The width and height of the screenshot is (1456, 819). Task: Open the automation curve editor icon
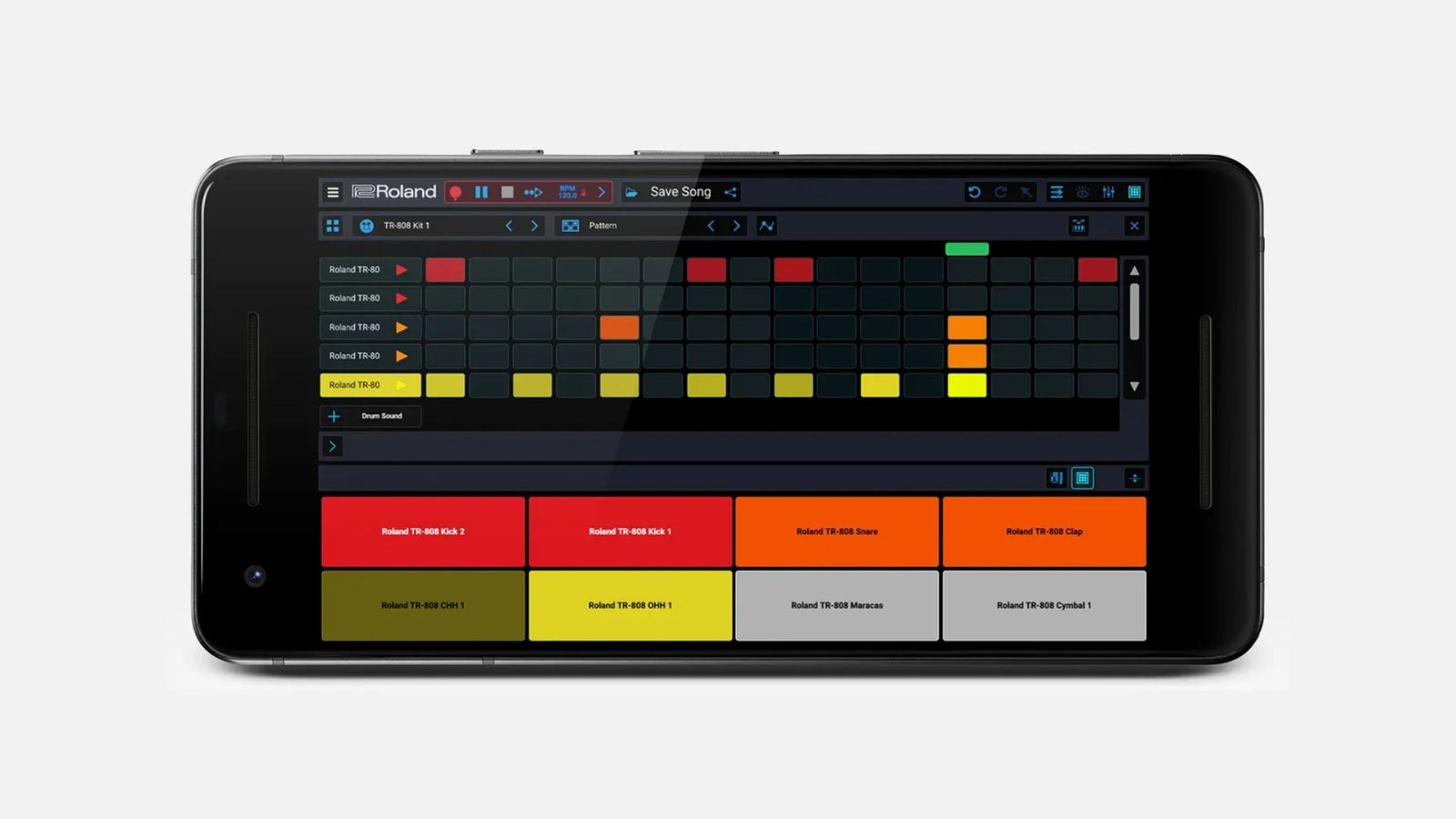(767, 226)
